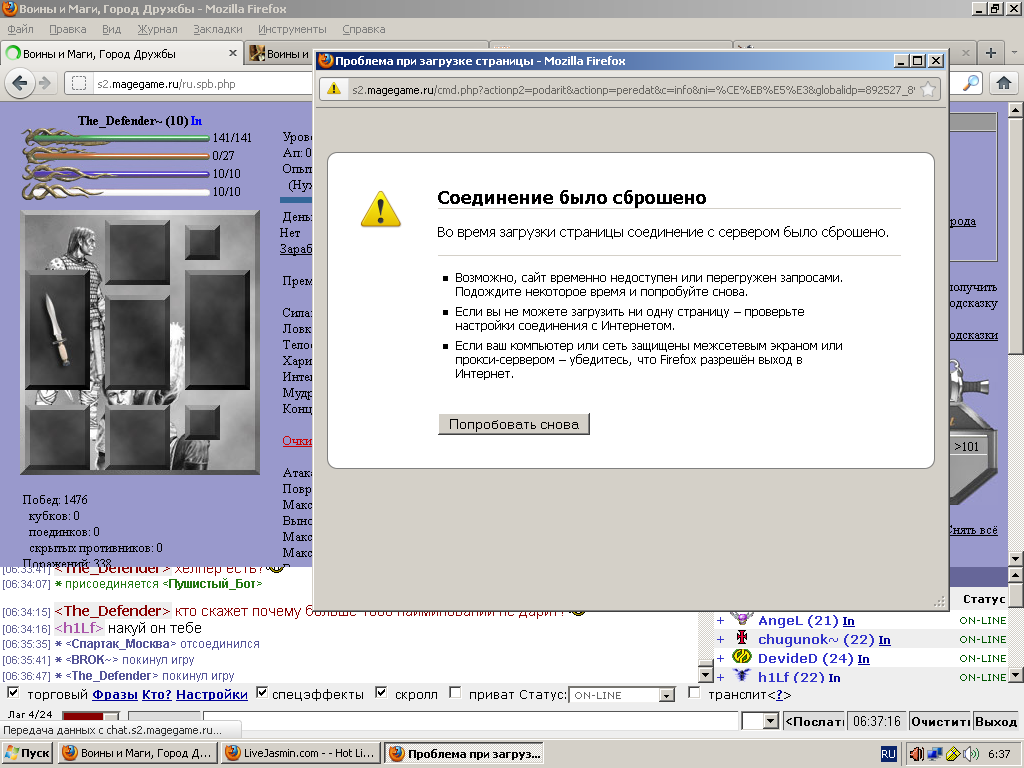Click the player list scrollbar down arrow
Viewport: 1024px width, 768px height.
coord(1016,675)
